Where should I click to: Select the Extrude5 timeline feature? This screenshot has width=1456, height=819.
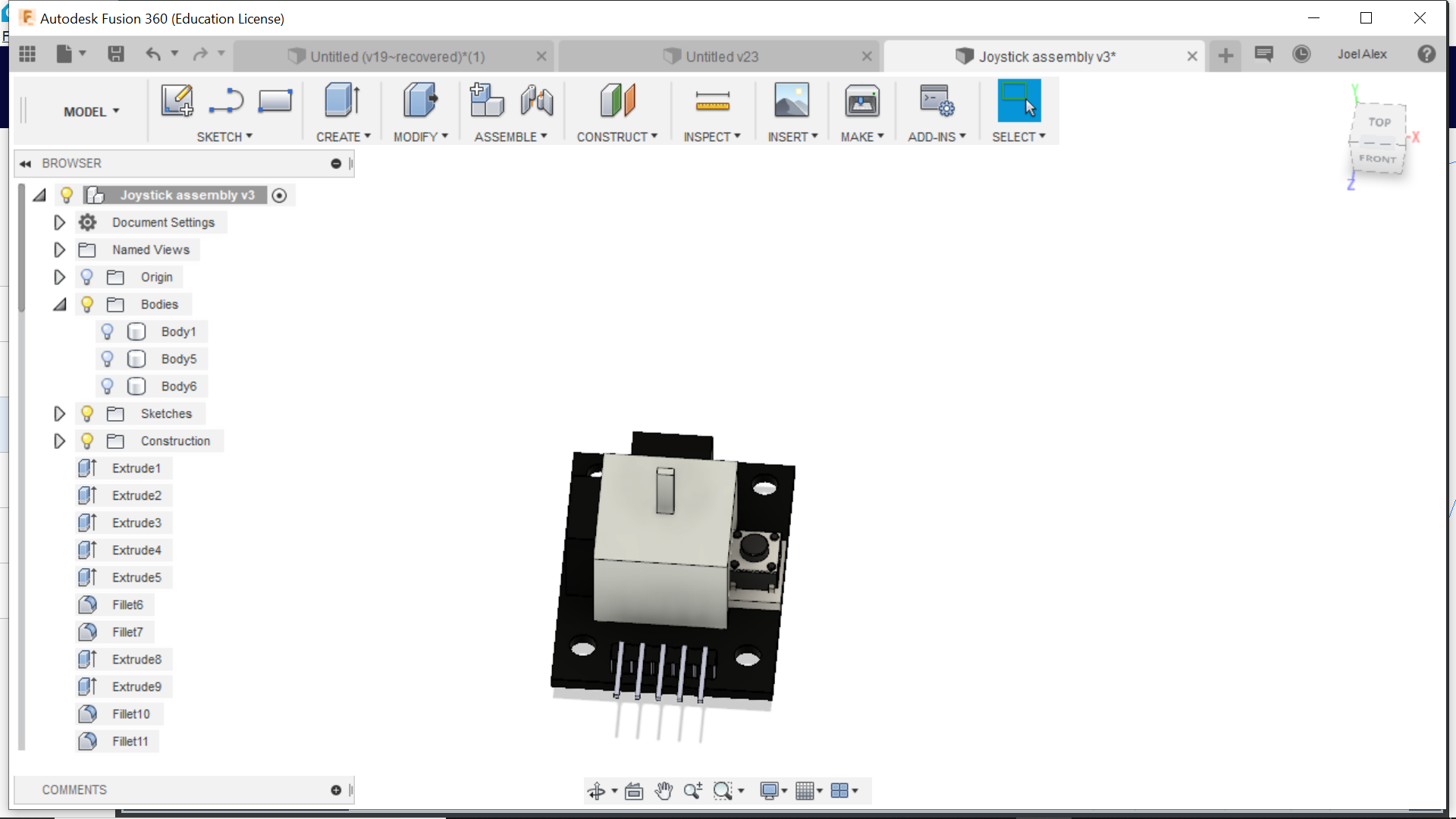(x=136, y=577)
